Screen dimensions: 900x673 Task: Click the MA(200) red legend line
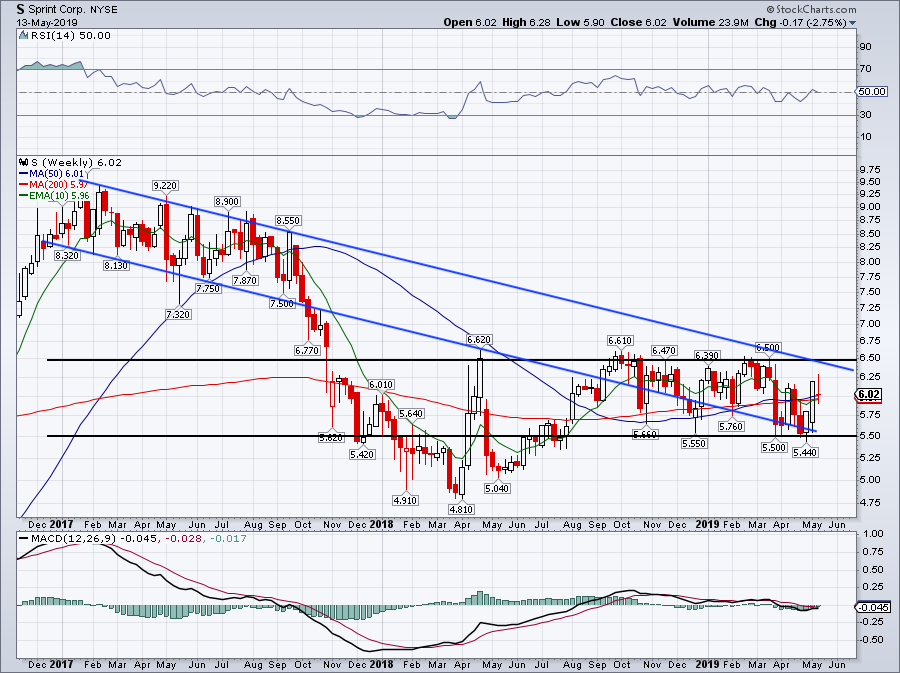tap(23, 185)
